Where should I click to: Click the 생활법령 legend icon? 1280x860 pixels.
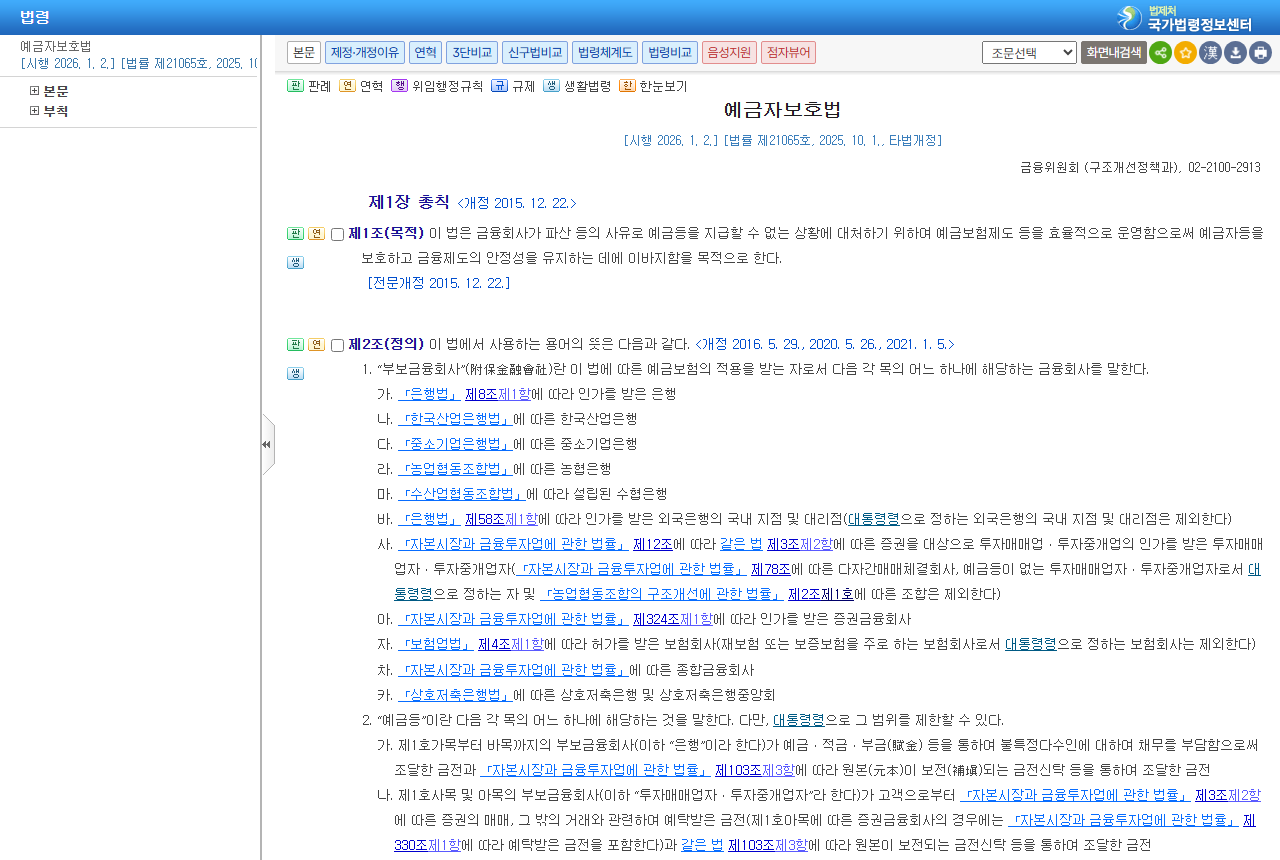coord(551,86)
